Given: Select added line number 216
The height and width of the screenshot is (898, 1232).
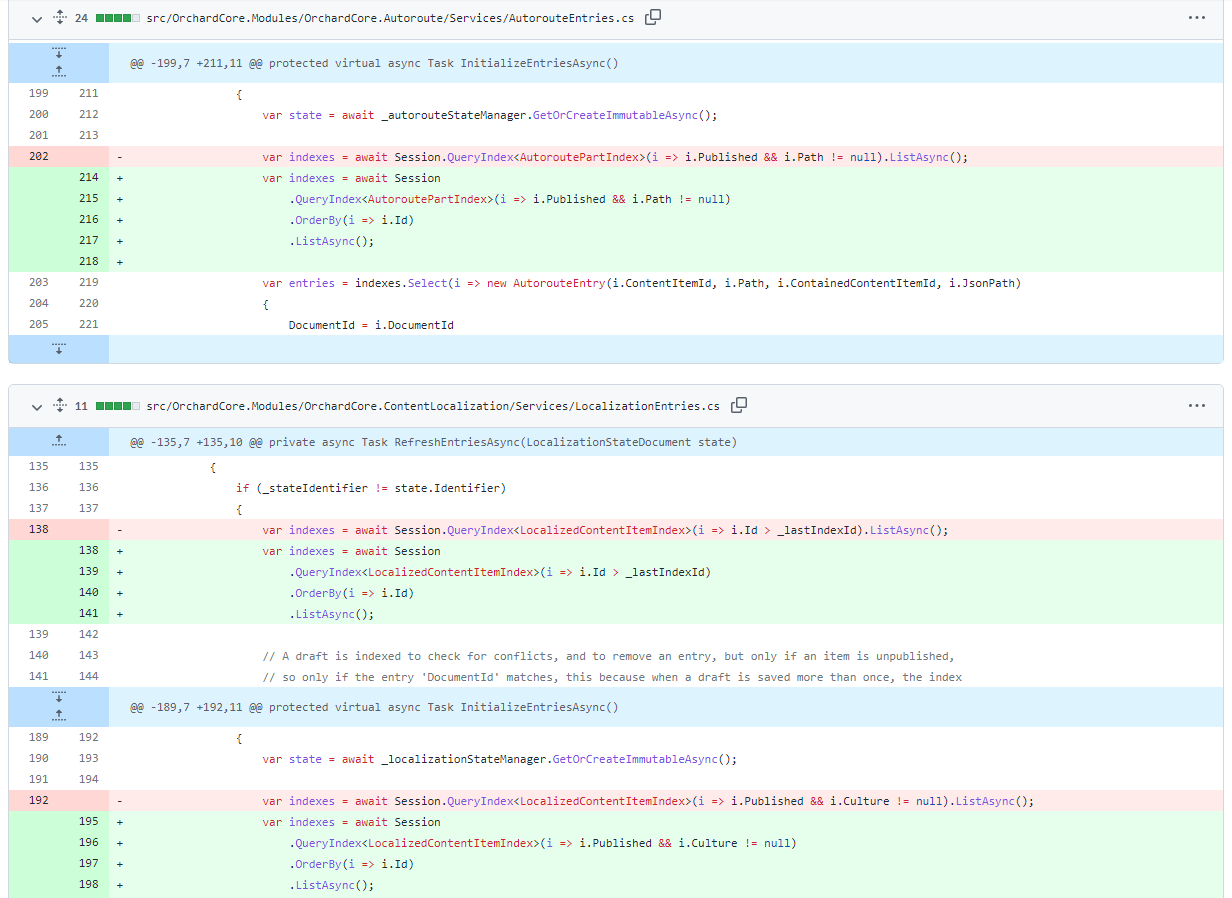Looking at the screenshot, I should click(88, 220).
